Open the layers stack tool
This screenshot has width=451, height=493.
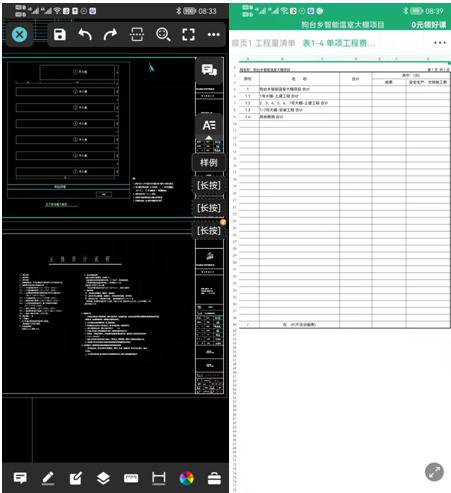coord(103,478)
